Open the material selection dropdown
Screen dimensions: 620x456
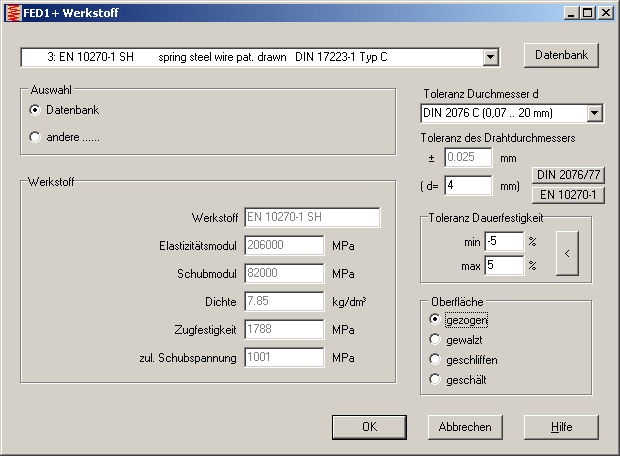click(490, 57)
